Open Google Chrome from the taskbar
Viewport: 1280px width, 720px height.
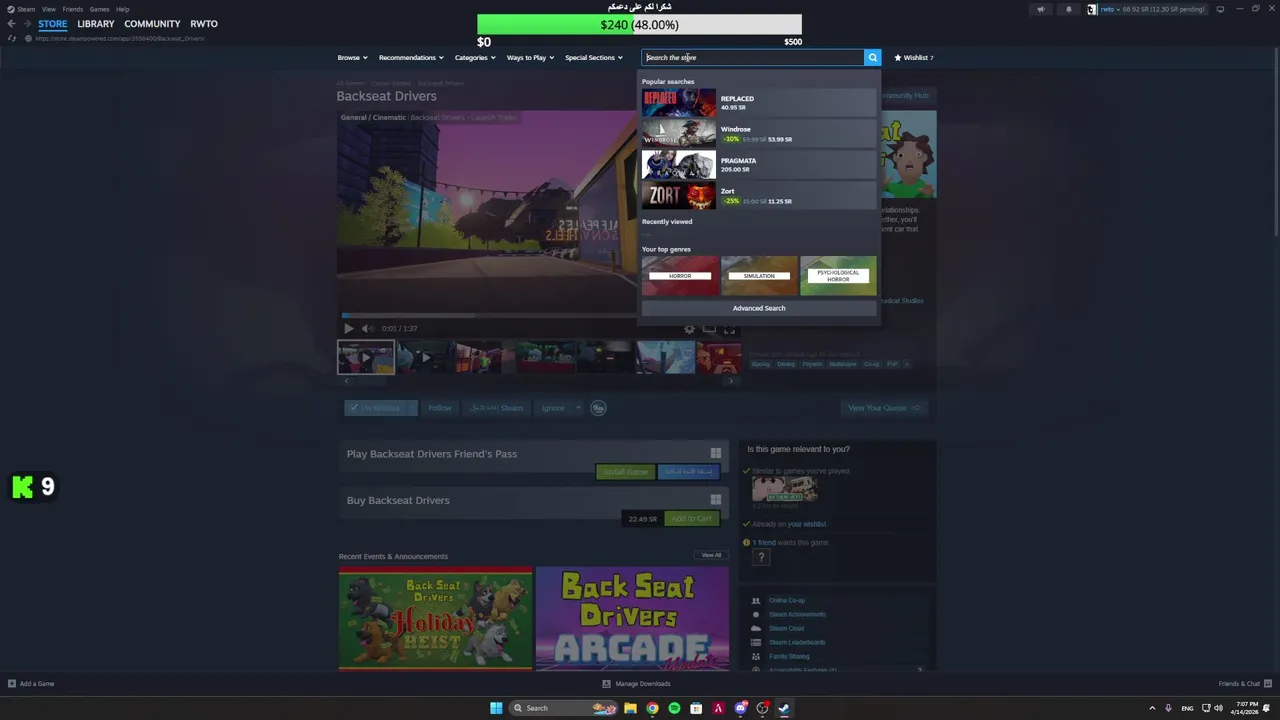pos(652,708)
